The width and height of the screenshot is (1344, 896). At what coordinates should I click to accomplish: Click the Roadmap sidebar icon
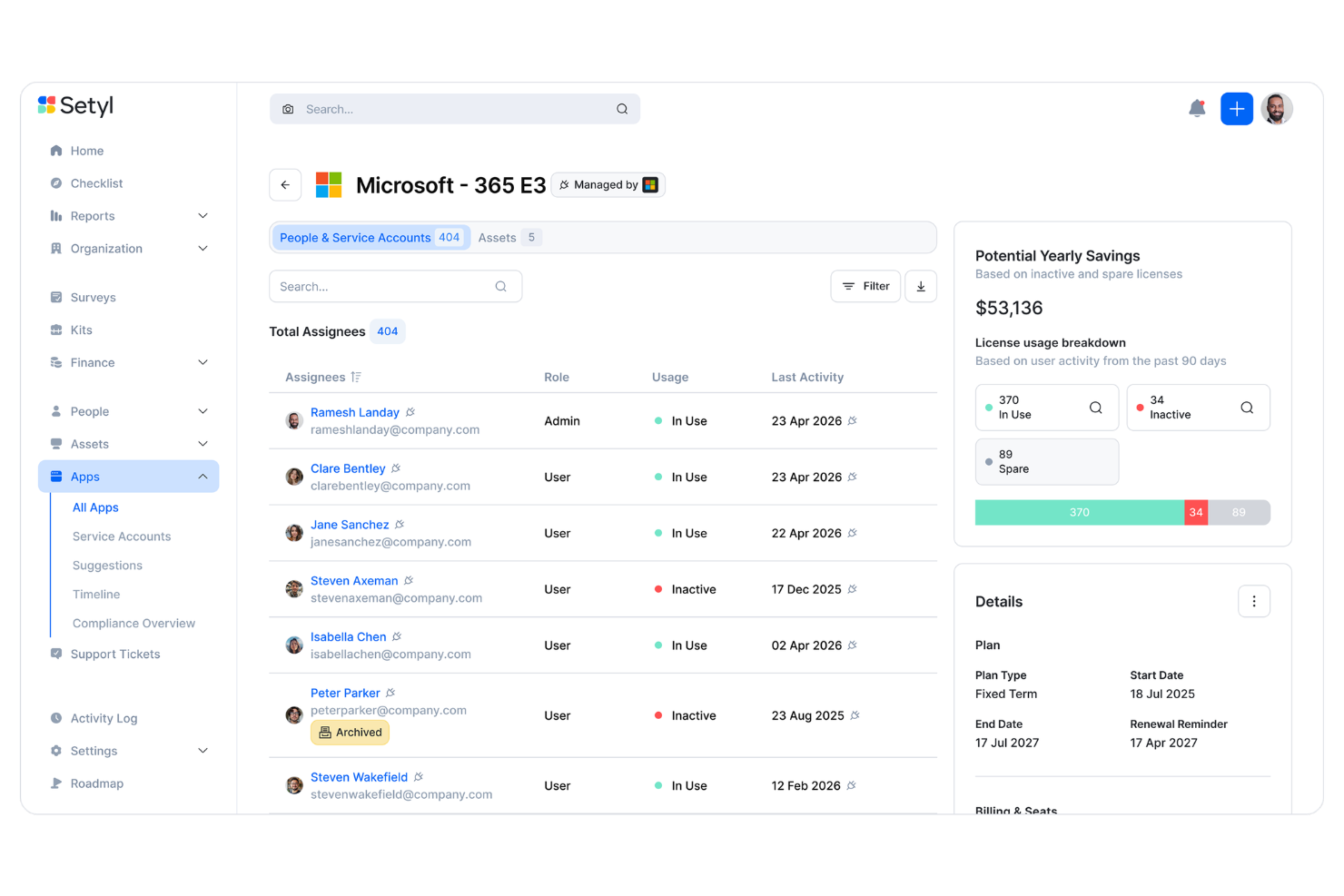tap(56, 783)
